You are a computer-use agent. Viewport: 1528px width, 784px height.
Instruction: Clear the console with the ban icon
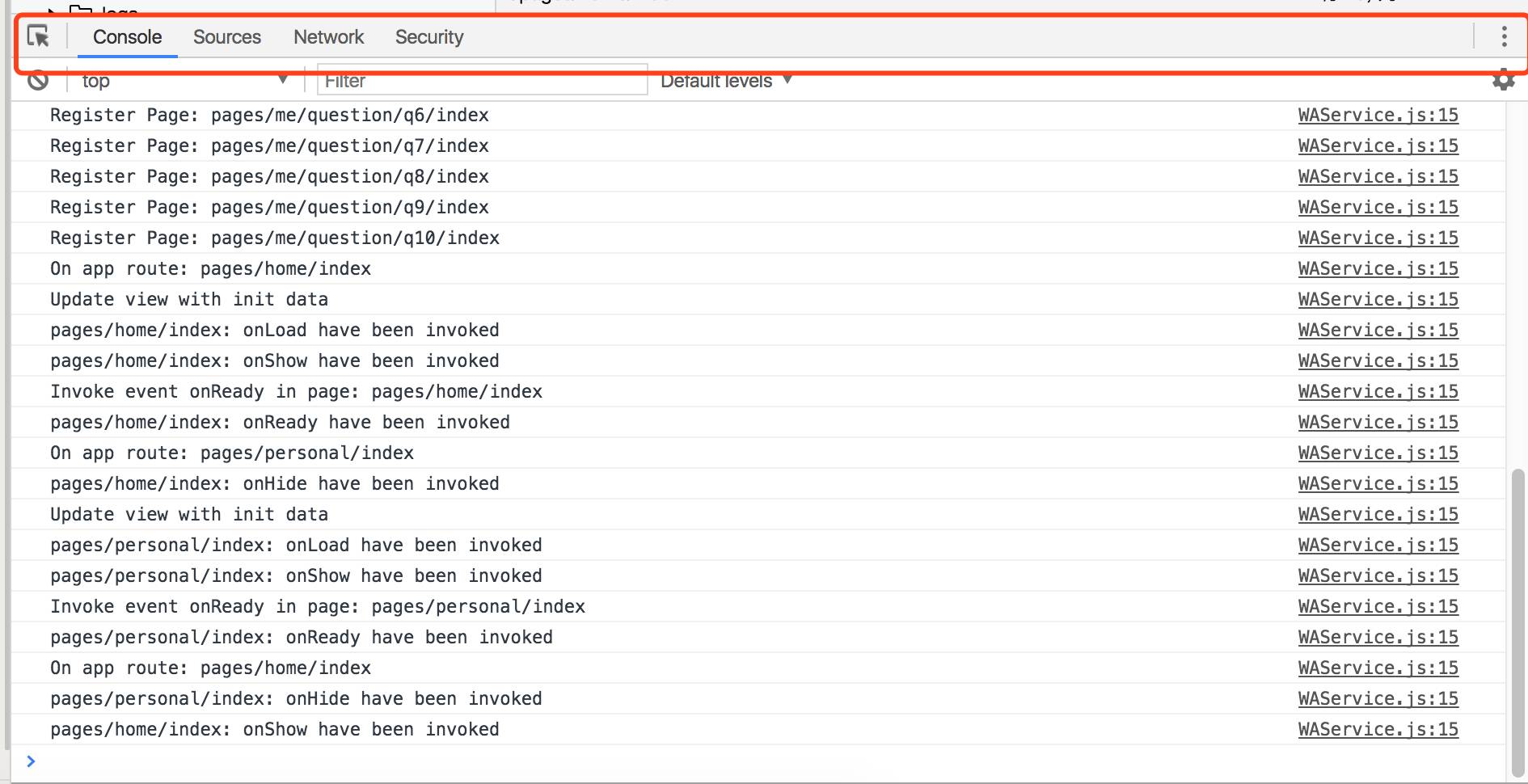pyautogui.click(x=38, y=81)
